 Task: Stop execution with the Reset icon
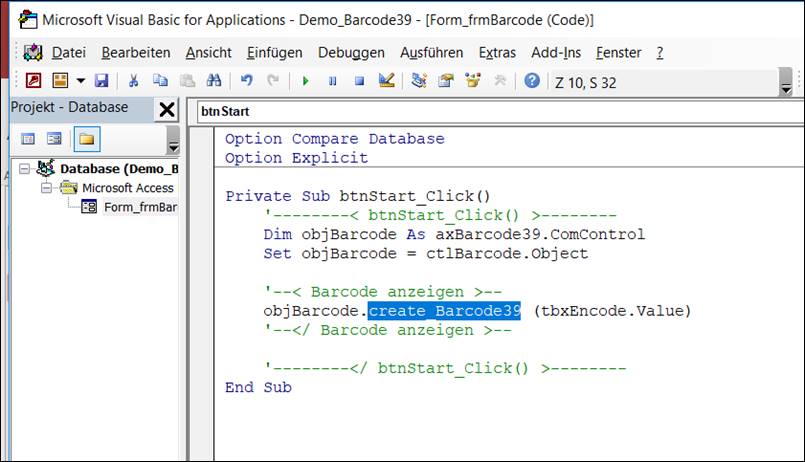coord(359,81)
